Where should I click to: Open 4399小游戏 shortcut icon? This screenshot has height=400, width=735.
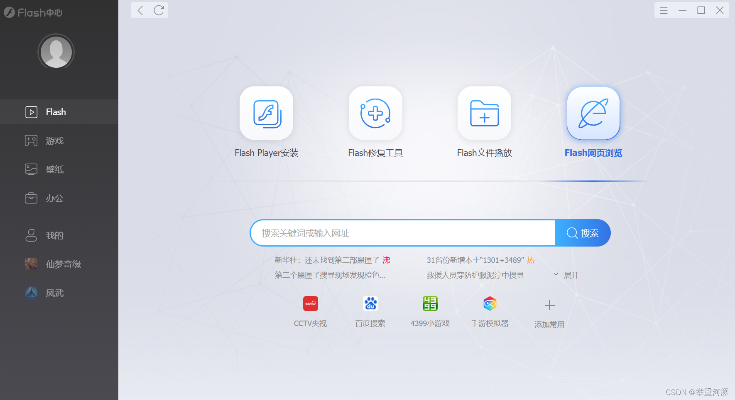(430, 303)
